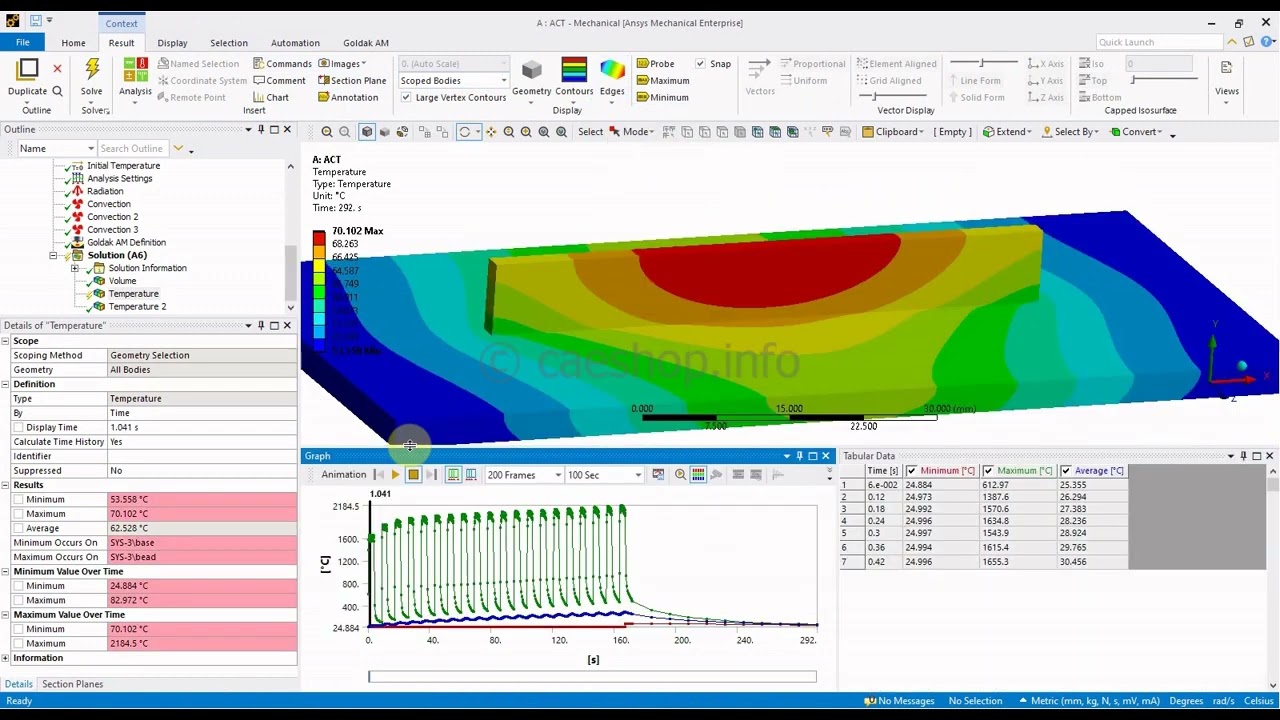Switch to the Selection ribbon tab
Viewport: 1280px width, 720px height.
tap(228, 43)
